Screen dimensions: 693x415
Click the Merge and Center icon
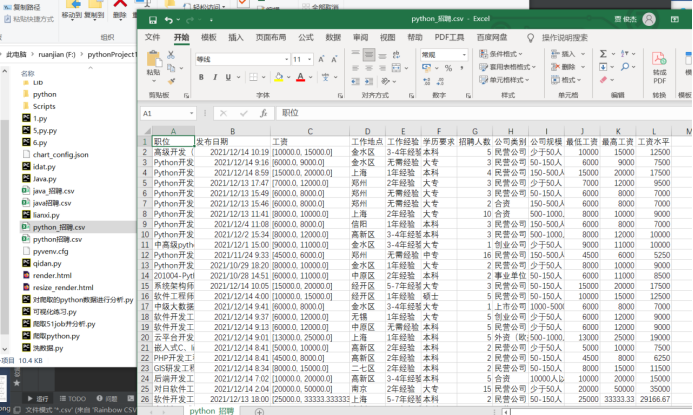396,68
